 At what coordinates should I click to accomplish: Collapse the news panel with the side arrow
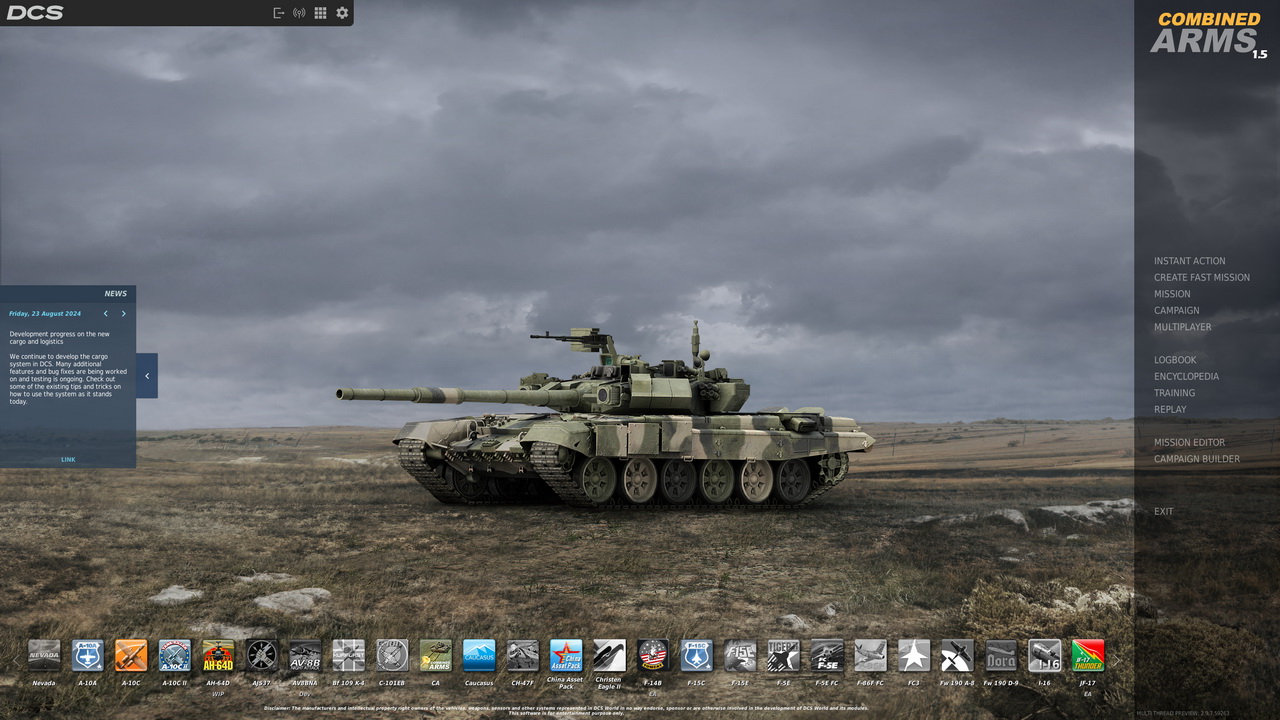click(147, 376)
